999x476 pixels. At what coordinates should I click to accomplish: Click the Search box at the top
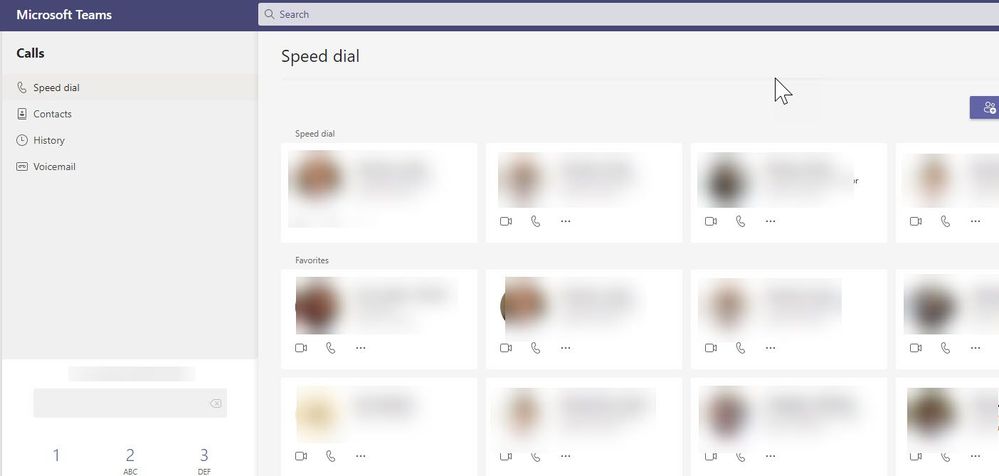click(x=628, y=14)
